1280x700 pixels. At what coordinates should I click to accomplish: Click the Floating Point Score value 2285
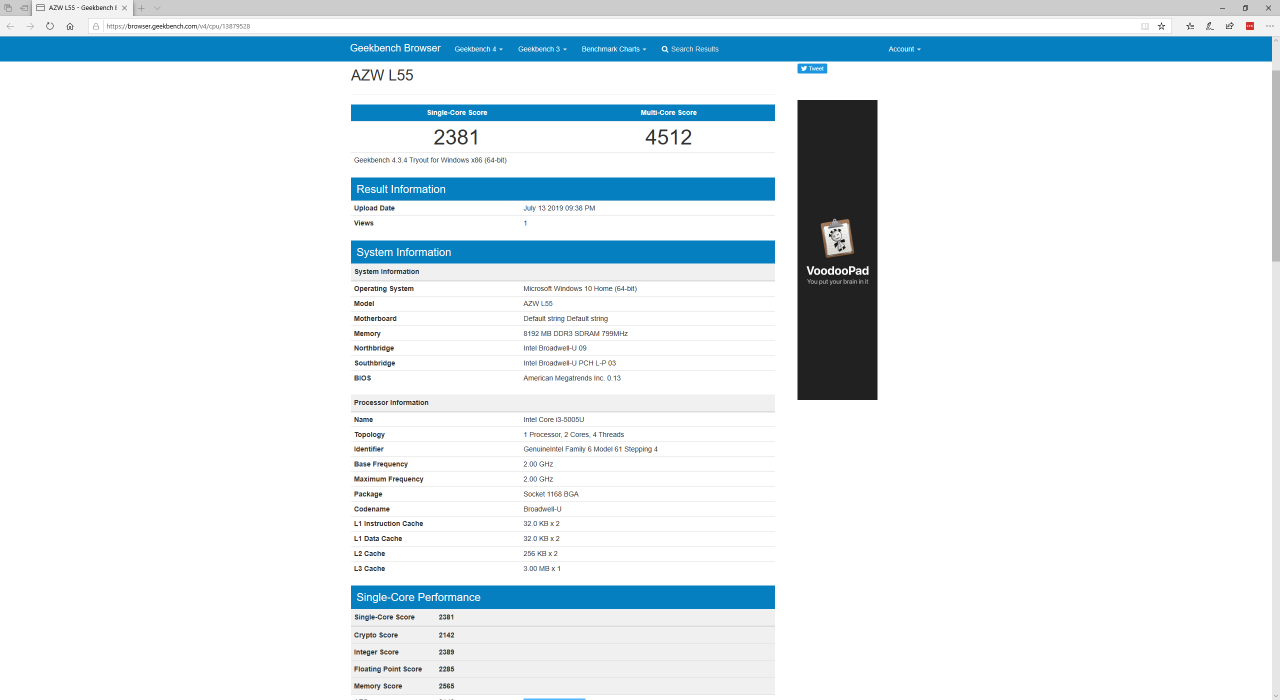pyautogui.click(x=446, y=669)
